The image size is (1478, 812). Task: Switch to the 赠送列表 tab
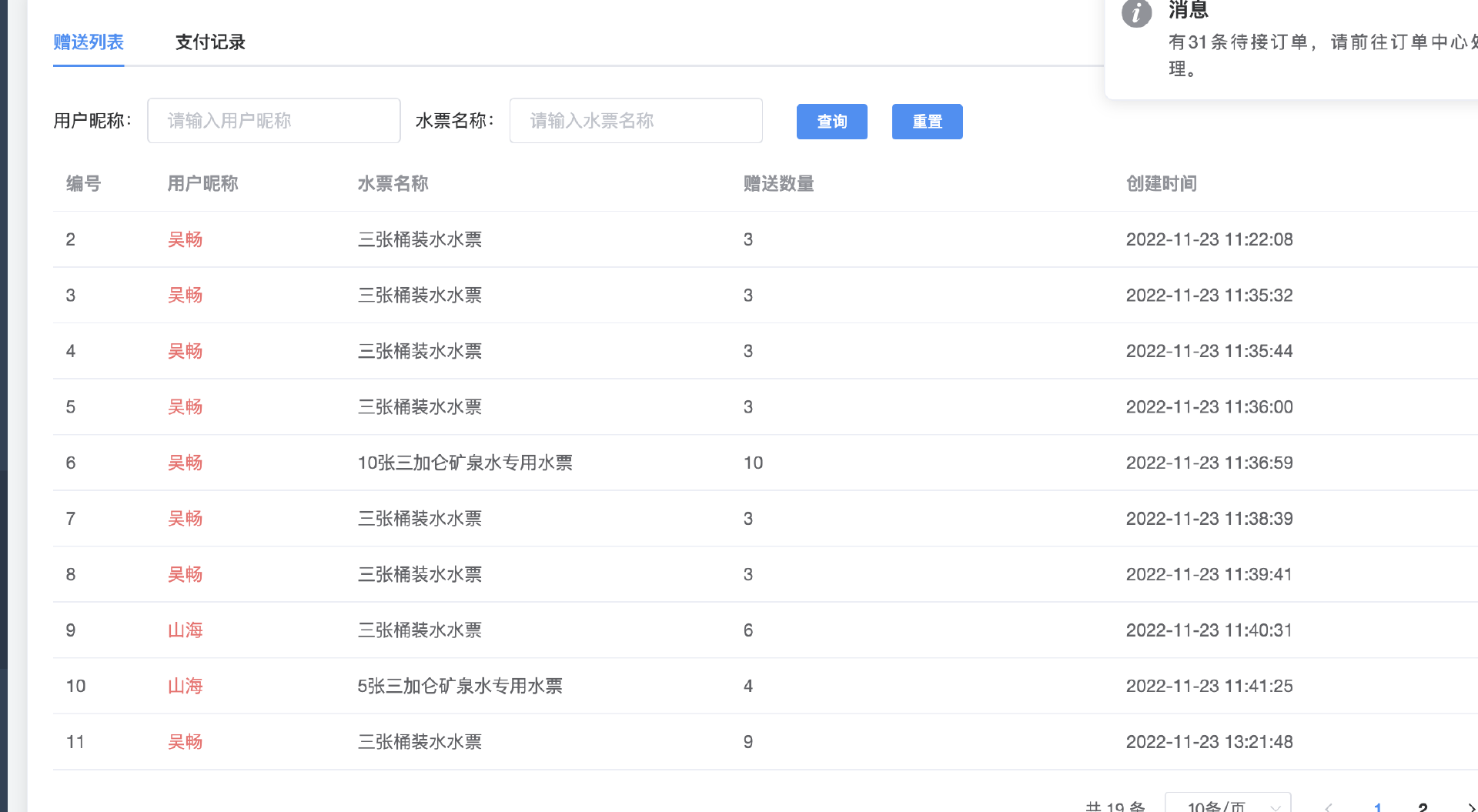pyautogui.click(x=89, y=42)
